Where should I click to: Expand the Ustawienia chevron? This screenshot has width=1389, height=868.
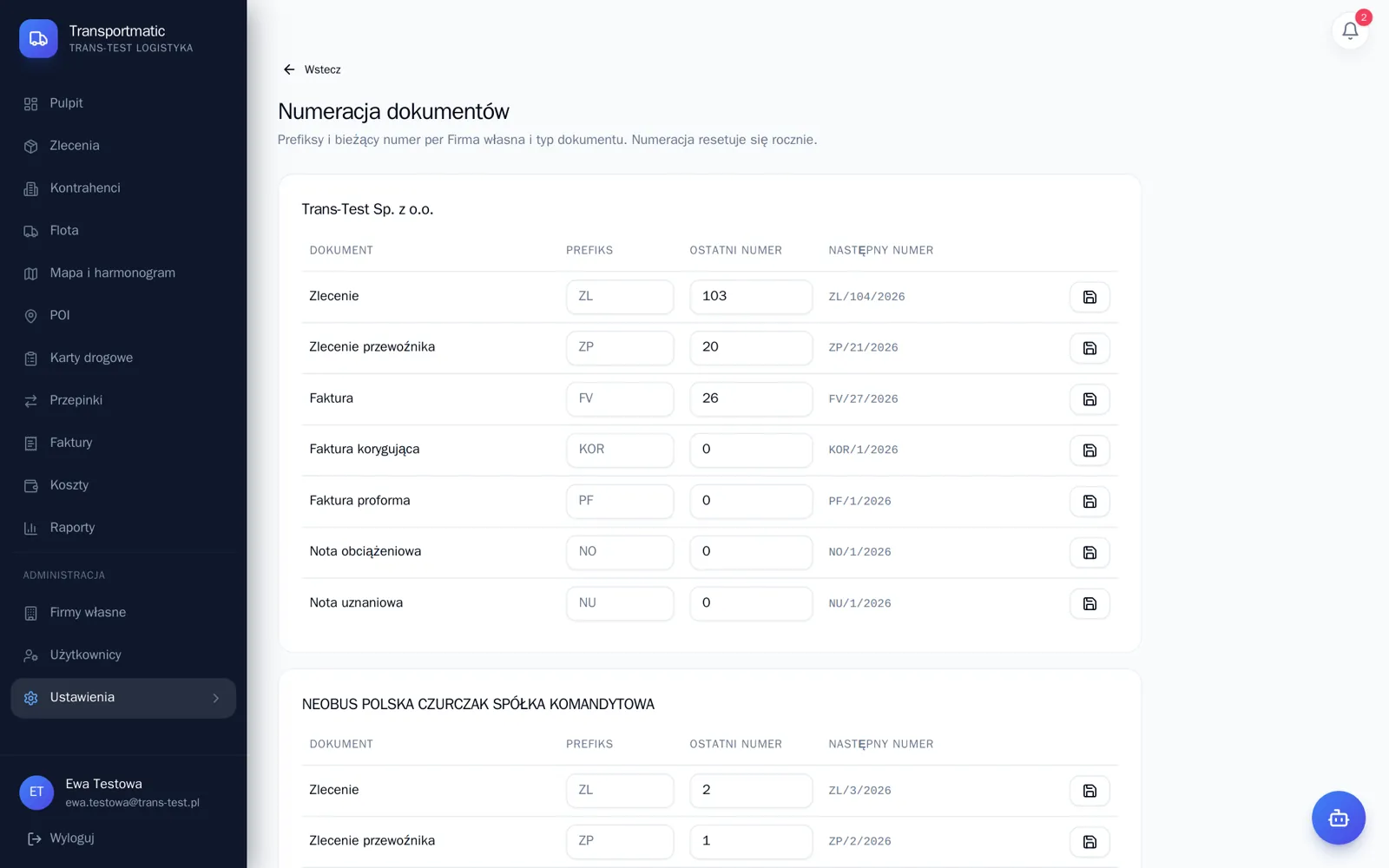(x=216, y=698)
